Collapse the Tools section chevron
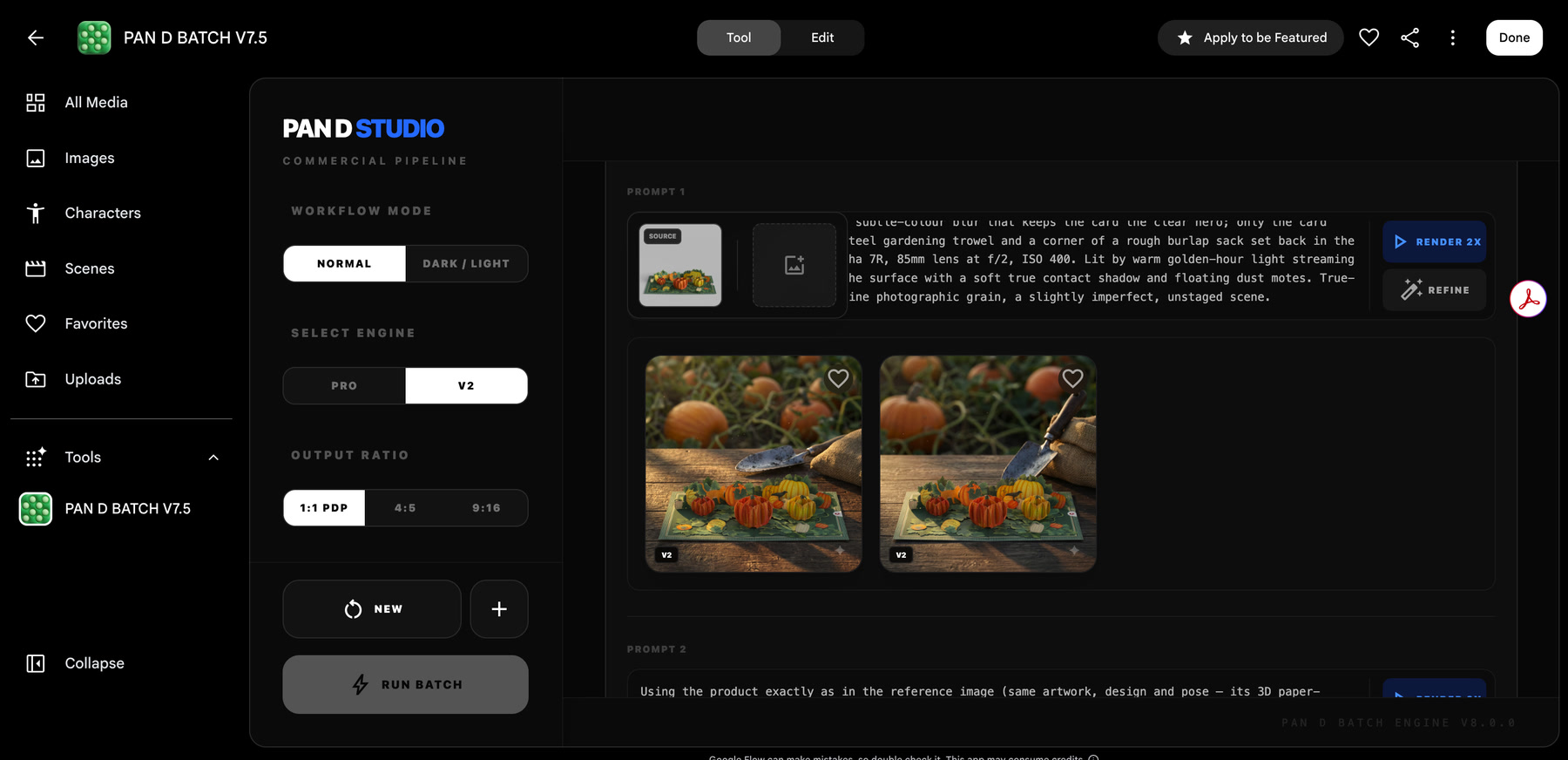Viewport: 1568px width, 760px height. point(213,458)
